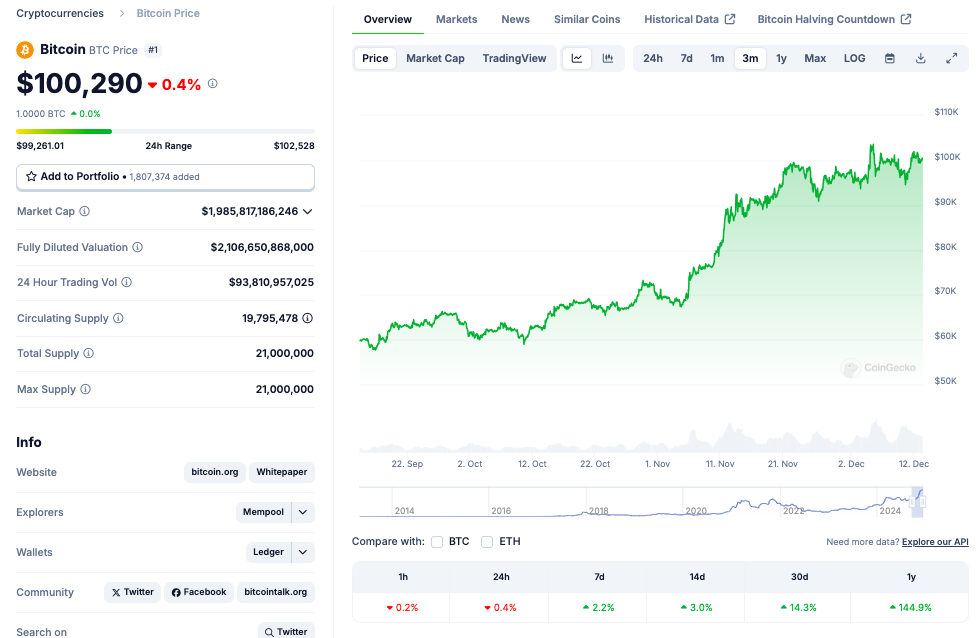This screenshot has width=978, height=638.
Task: Set chart range to 7d
Action: click(687, 59)
